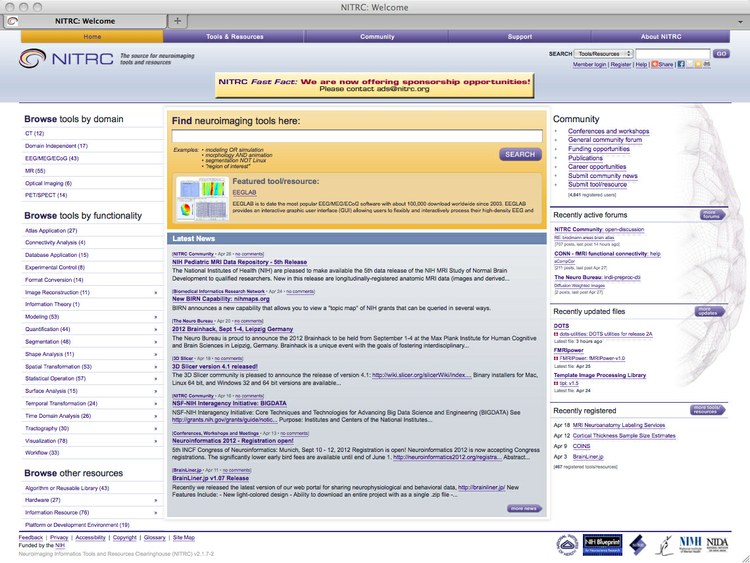Click the Member login link

[x=589, y=65]
